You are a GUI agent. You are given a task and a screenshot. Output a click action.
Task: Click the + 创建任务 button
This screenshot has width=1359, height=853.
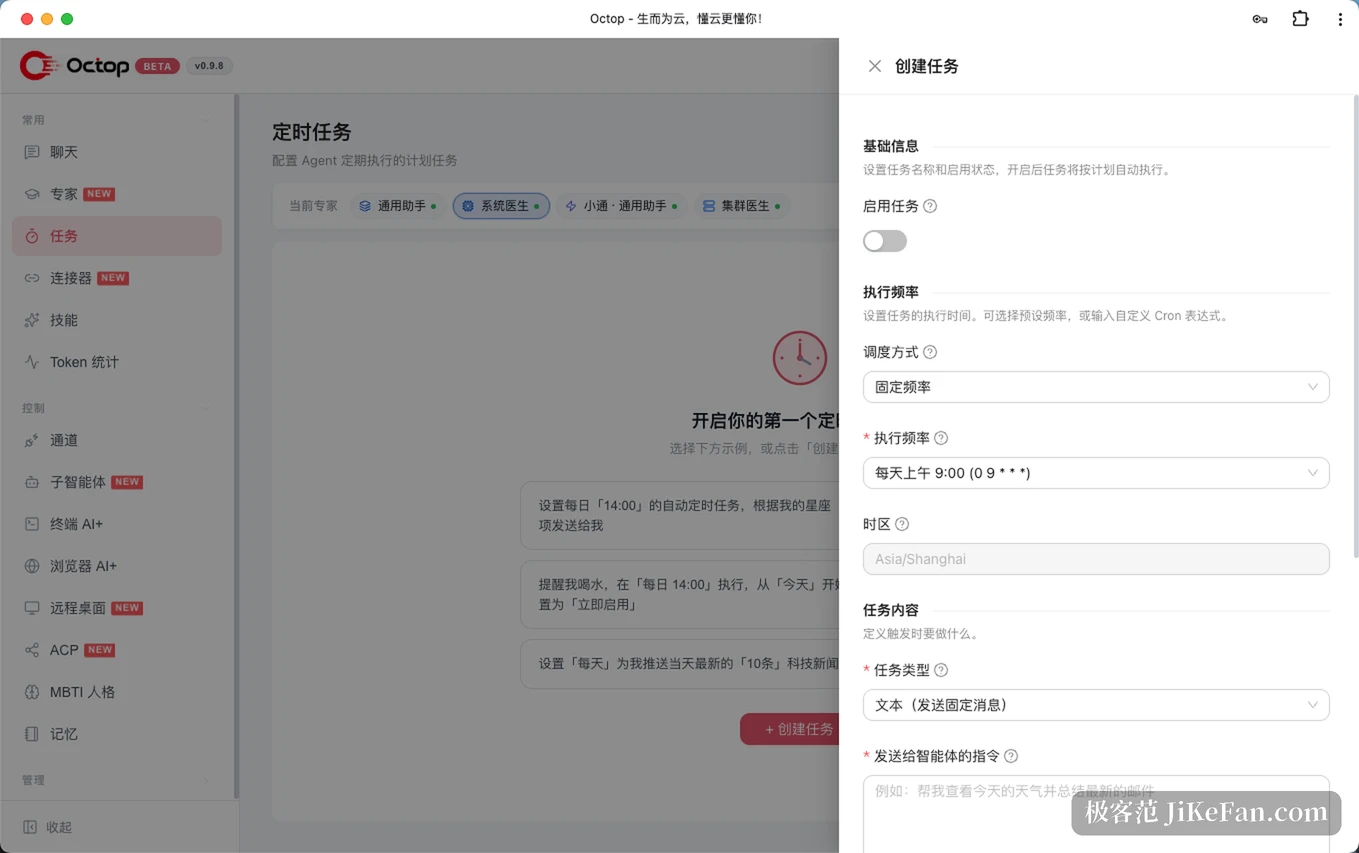coord(790,729)
